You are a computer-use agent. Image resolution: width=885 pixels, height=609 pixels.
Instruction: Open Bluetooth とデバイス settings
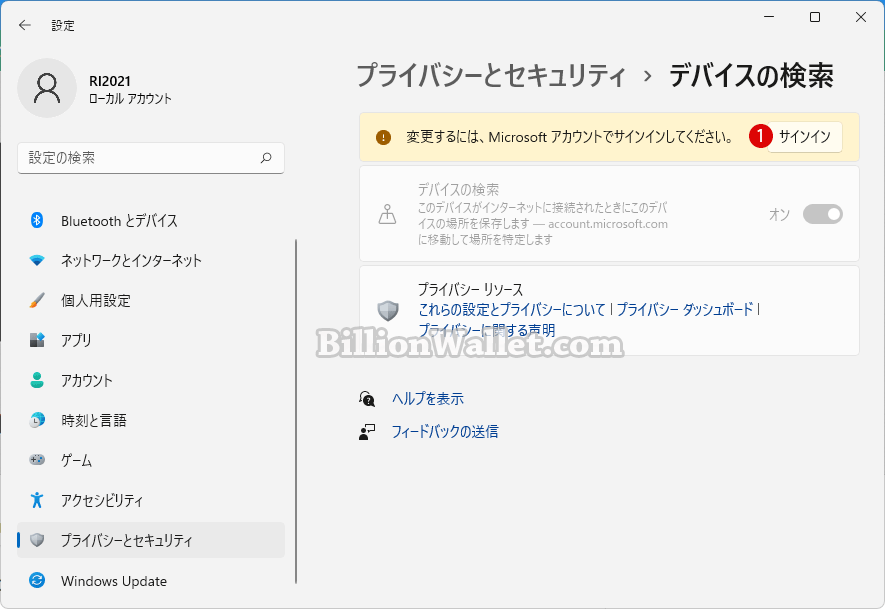click(x=151, y=221)
